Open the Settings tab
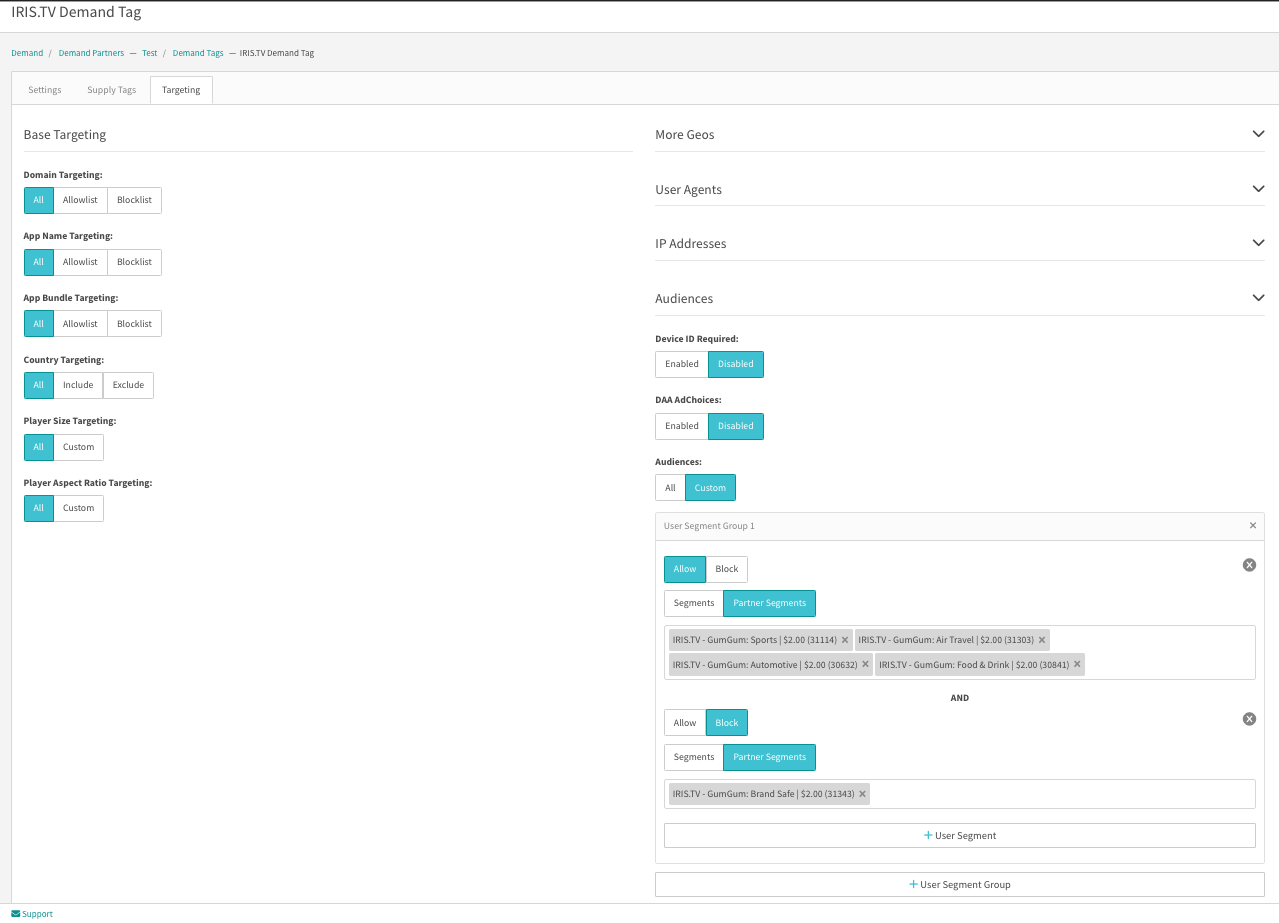This screenshot has height=923, width=1279. pyautogui.click(x=45, y=90)
